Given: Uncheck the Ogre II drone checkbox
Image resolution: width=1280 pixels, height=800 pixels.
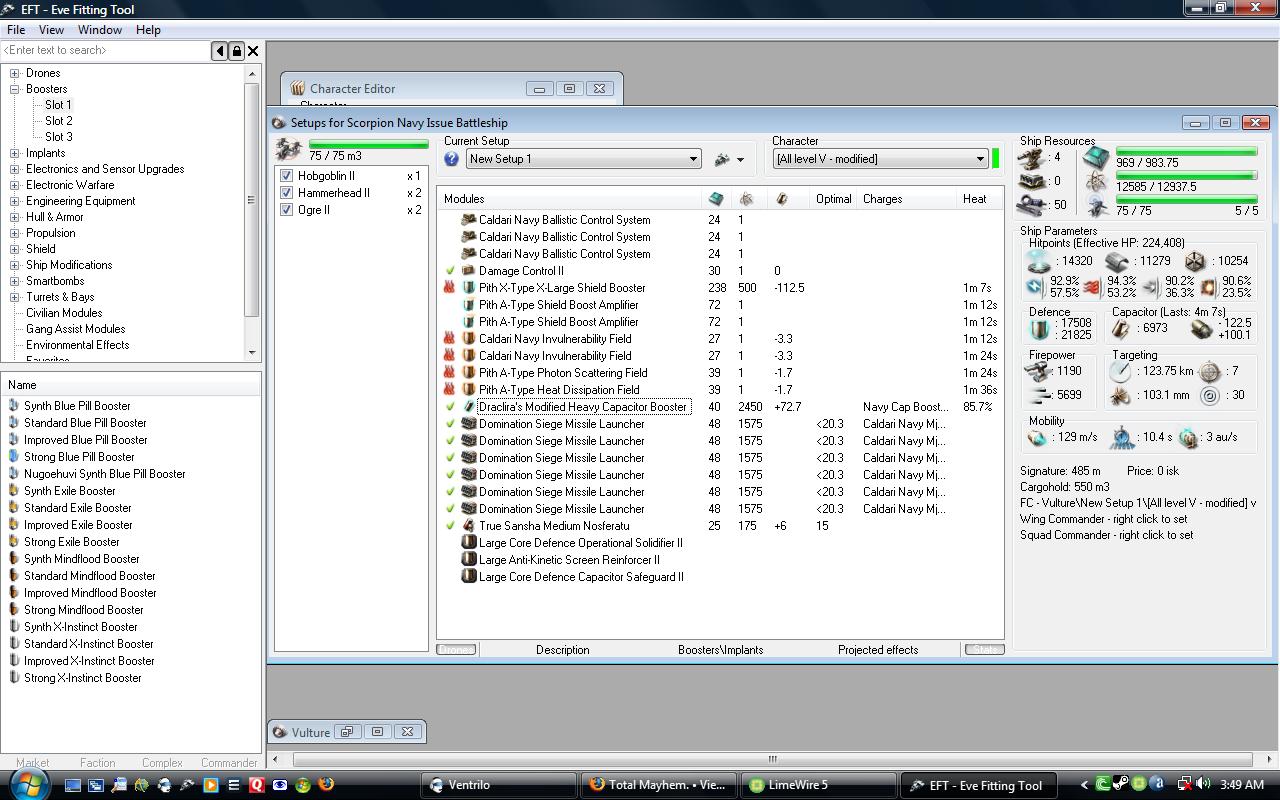Looking at the screenshot, I should (286, 210).
